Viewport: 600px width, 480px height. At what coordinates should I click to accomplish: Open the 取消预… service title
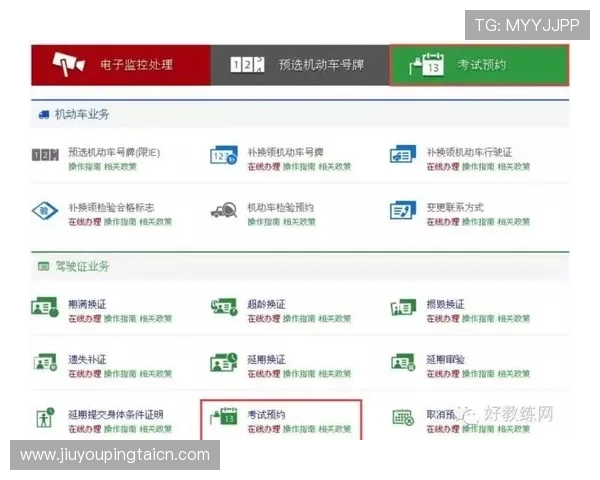point(441,415)
